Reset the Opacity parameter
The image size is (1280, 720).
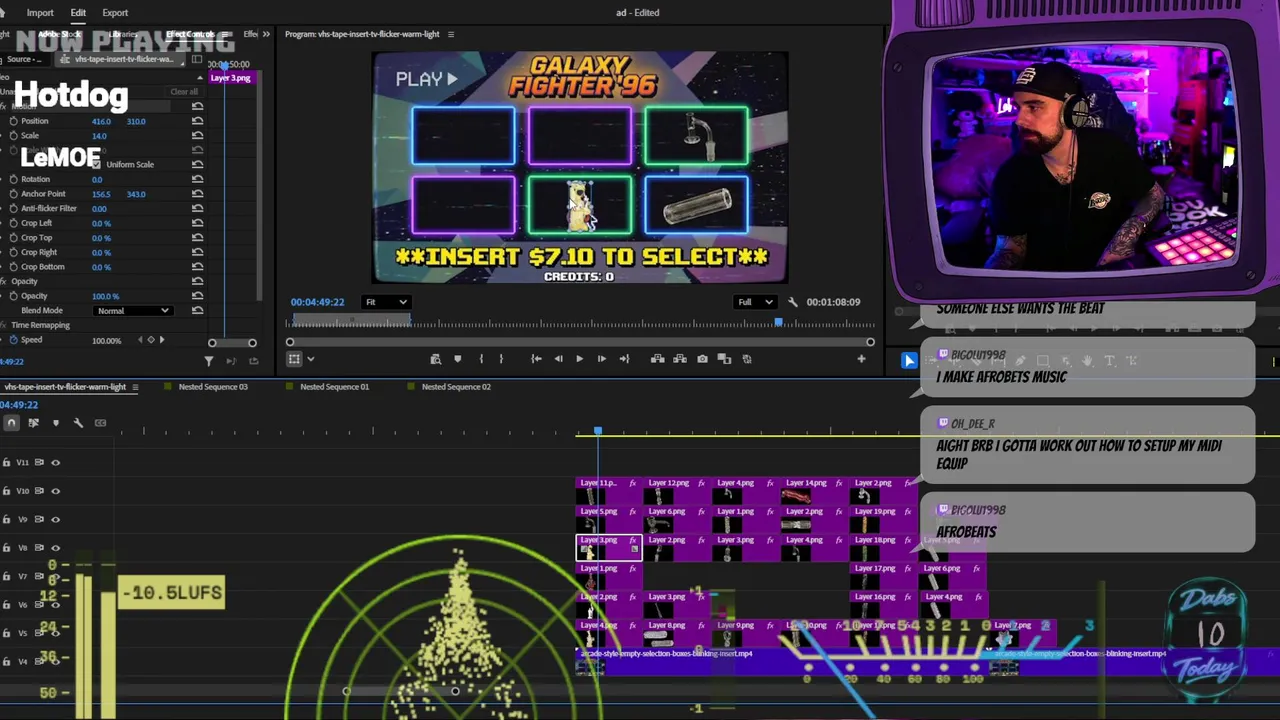197,296
